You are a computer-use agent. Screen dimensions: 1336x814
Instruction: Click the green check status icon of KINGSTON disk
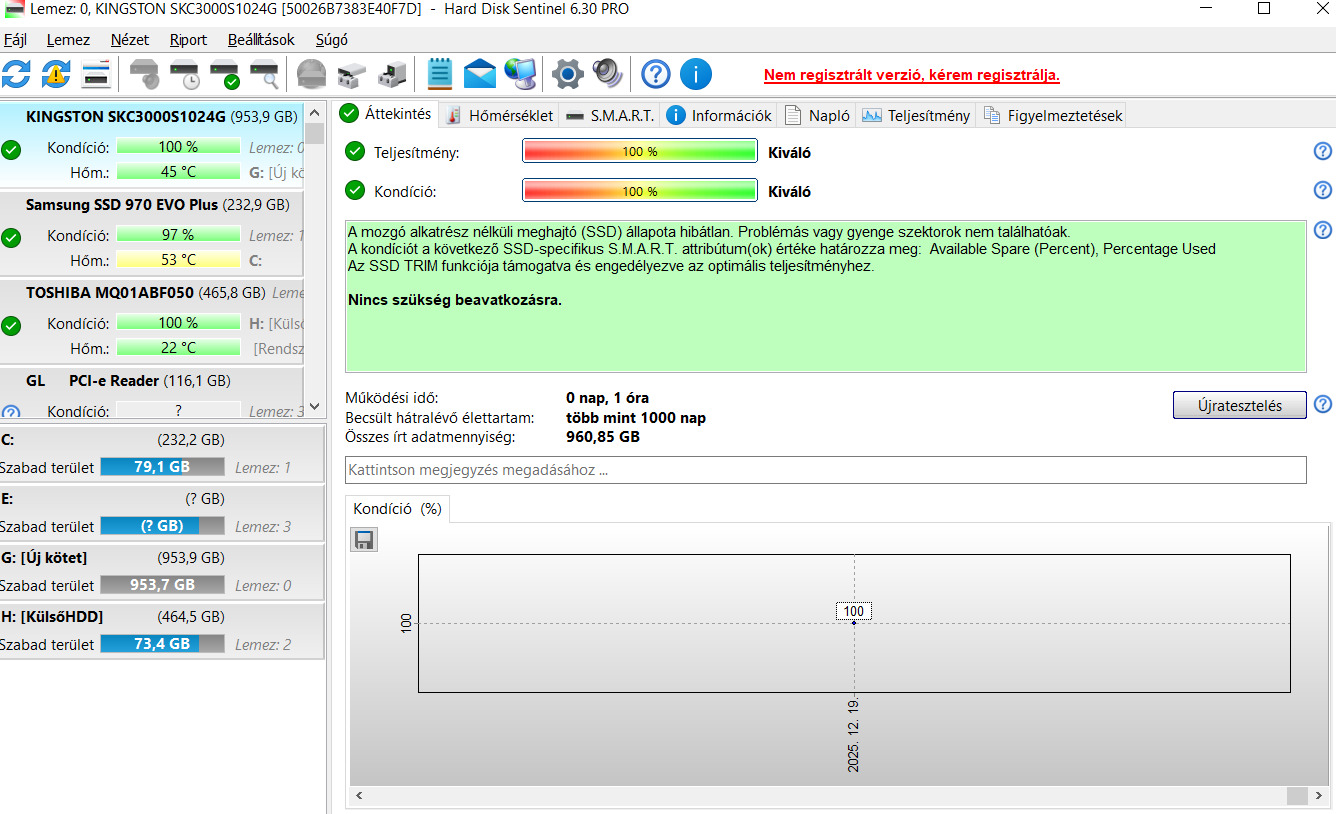coord(11,150)
